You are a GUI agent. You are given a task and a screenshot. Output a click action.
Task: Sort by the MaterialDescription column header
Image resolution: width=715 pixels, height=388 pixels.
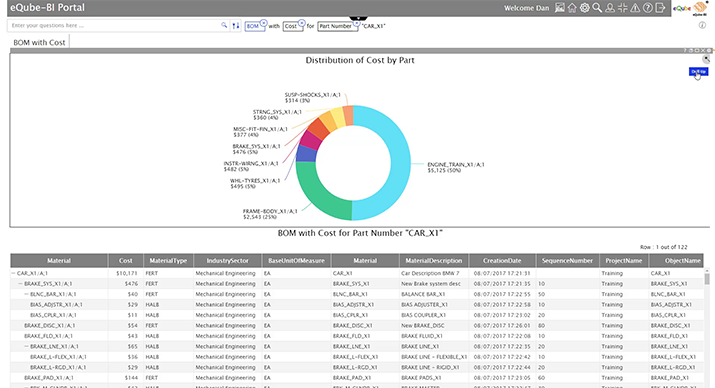click(x=434, y=261)
